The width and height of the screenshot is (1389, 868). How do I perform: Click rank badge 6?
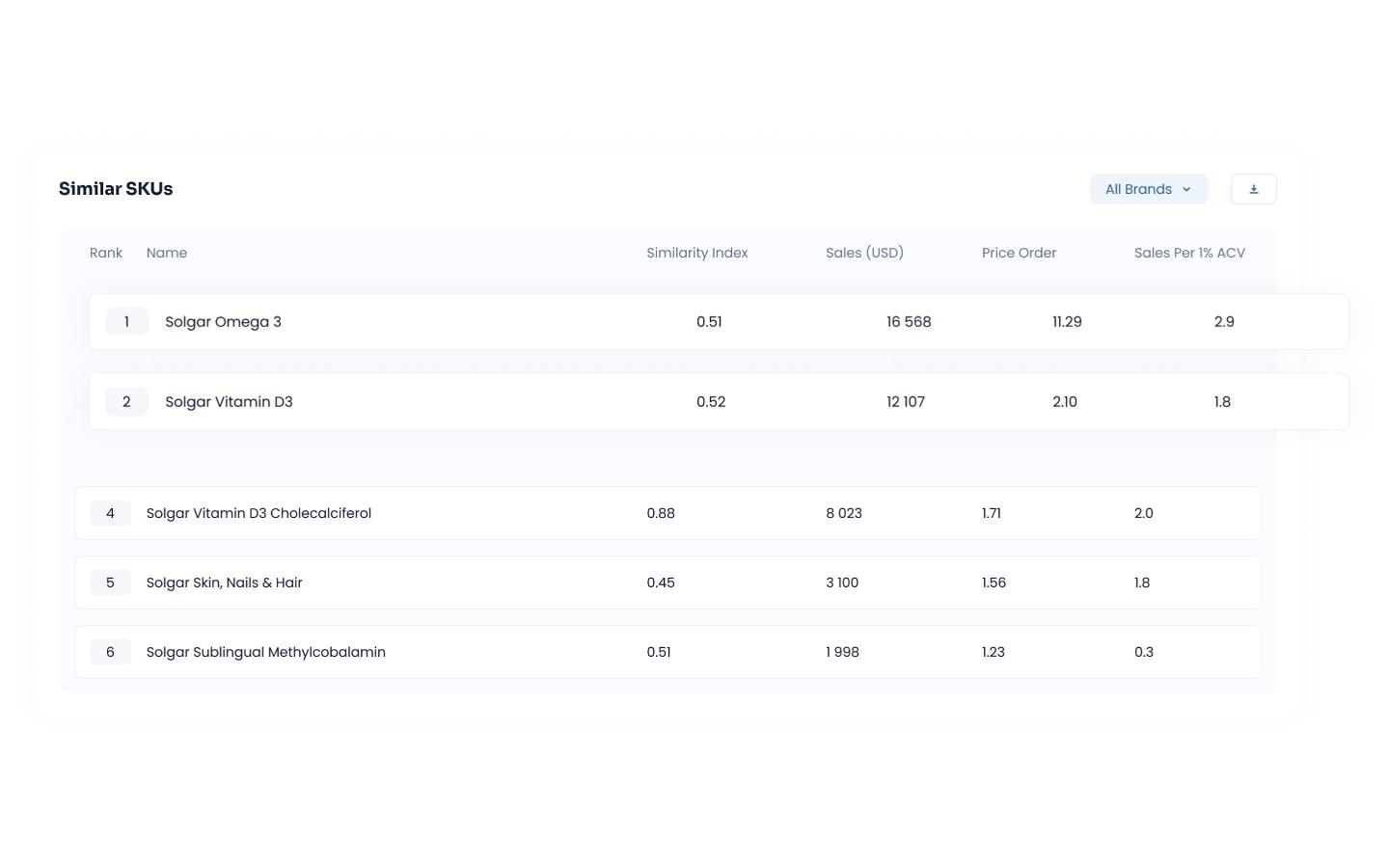110,652
